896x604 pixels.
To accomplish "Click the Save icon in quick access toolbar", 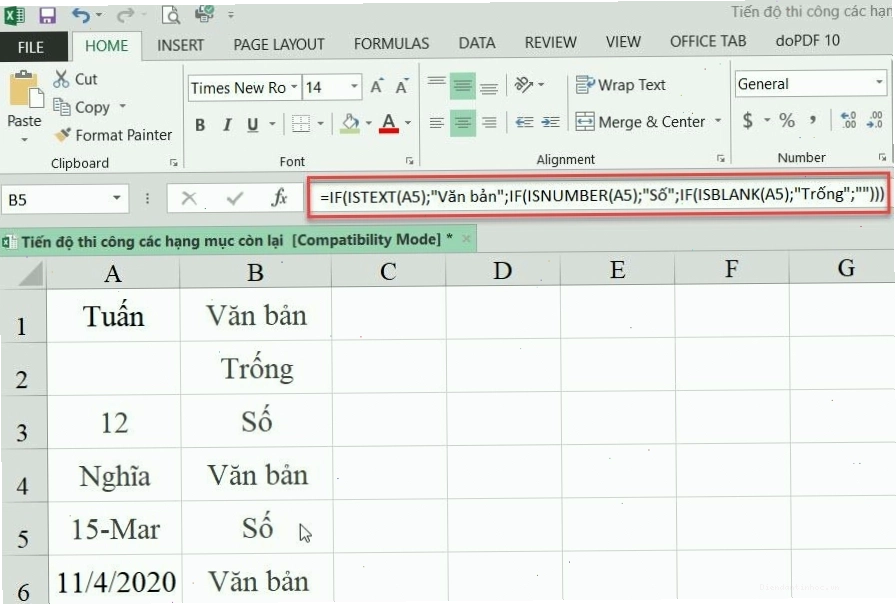I will coord(47,15).
